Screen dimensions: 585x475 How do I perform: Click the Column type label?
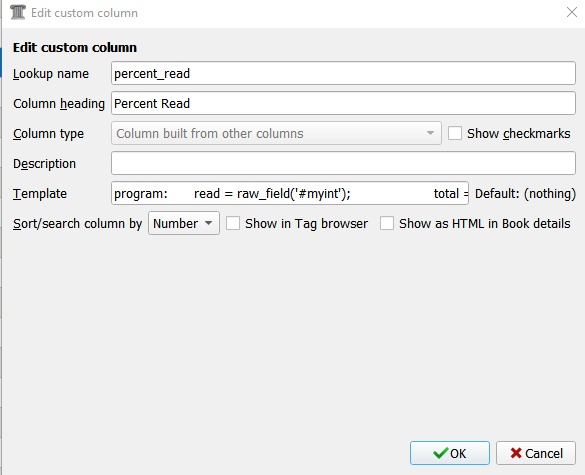48,134
